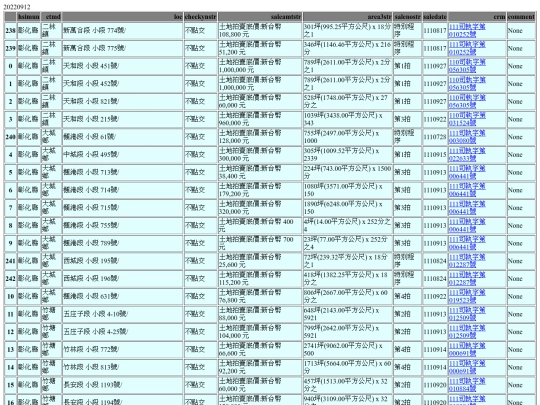Screen dimensions: 540x405
Task: Open the 056305 case link in row 2
Action: pos(467,101)
